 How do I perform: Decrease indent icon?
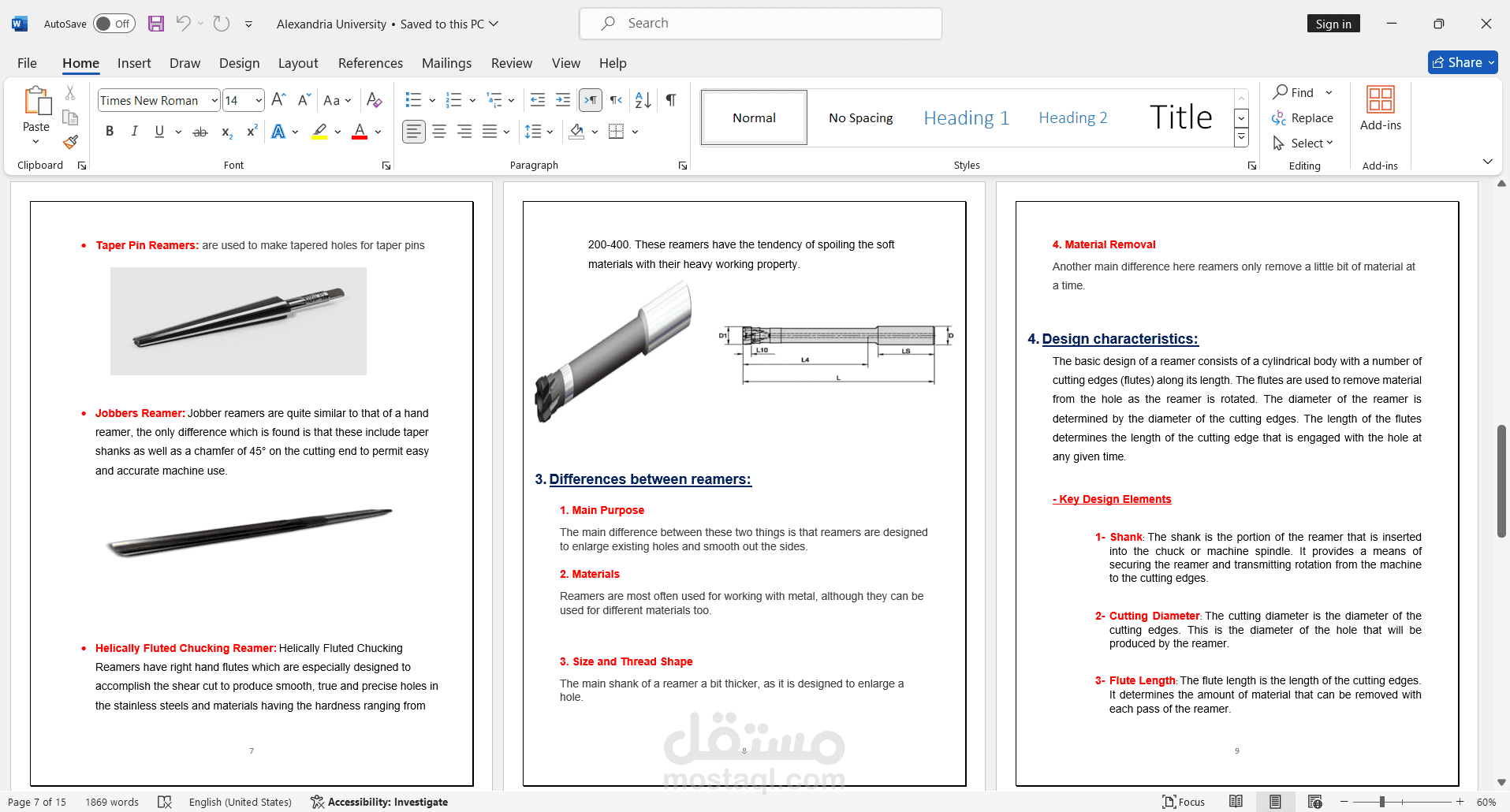[x=538, y=100]
